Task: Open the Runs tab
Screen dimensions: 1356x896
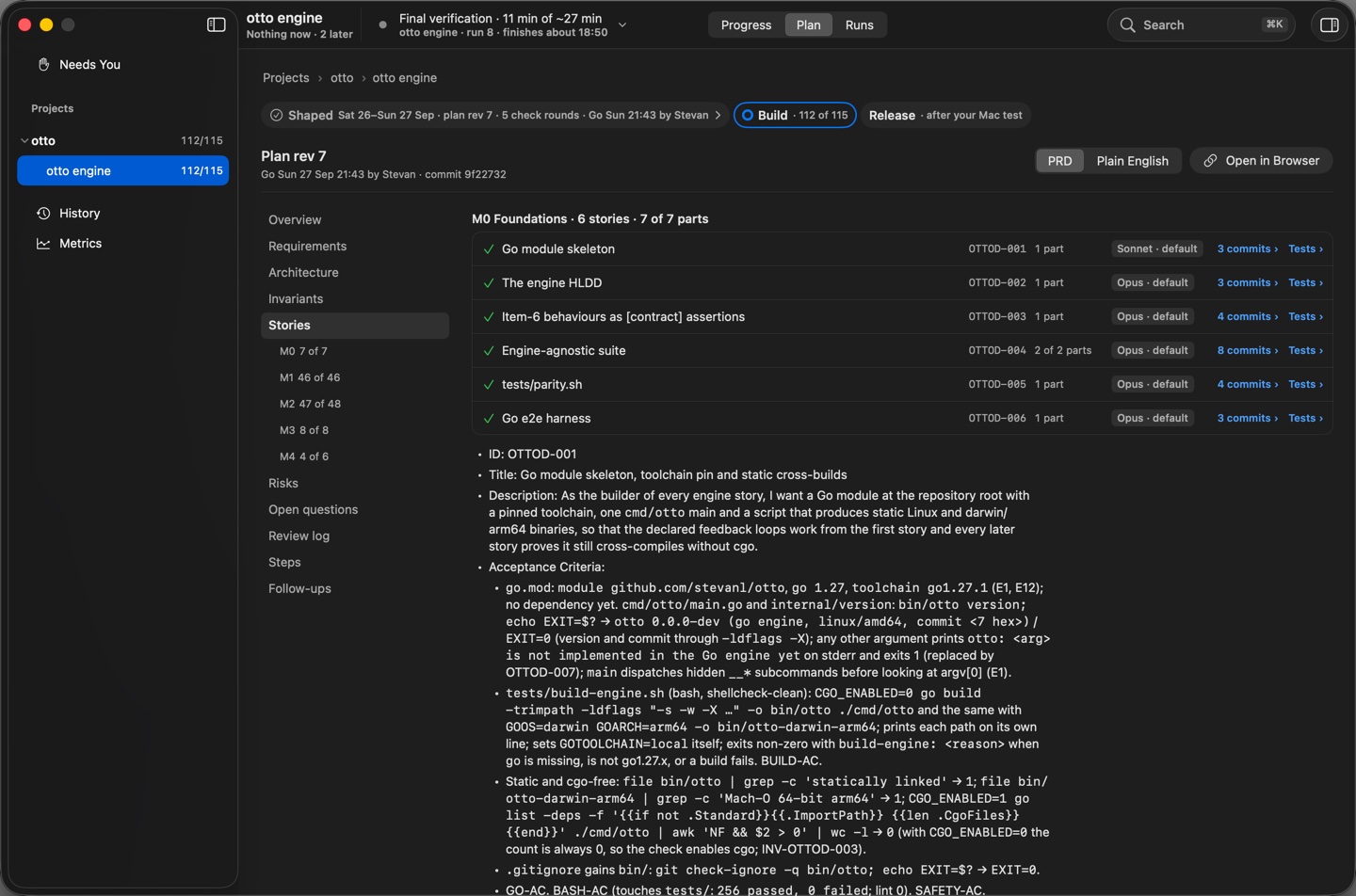Action: pyautogui.click(x=859, y=24)
